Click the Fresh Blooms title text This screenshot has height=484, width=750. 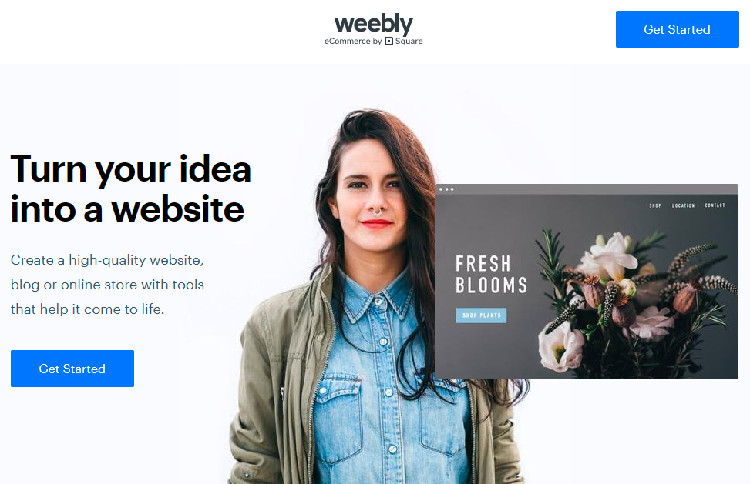tap(491, 274)
